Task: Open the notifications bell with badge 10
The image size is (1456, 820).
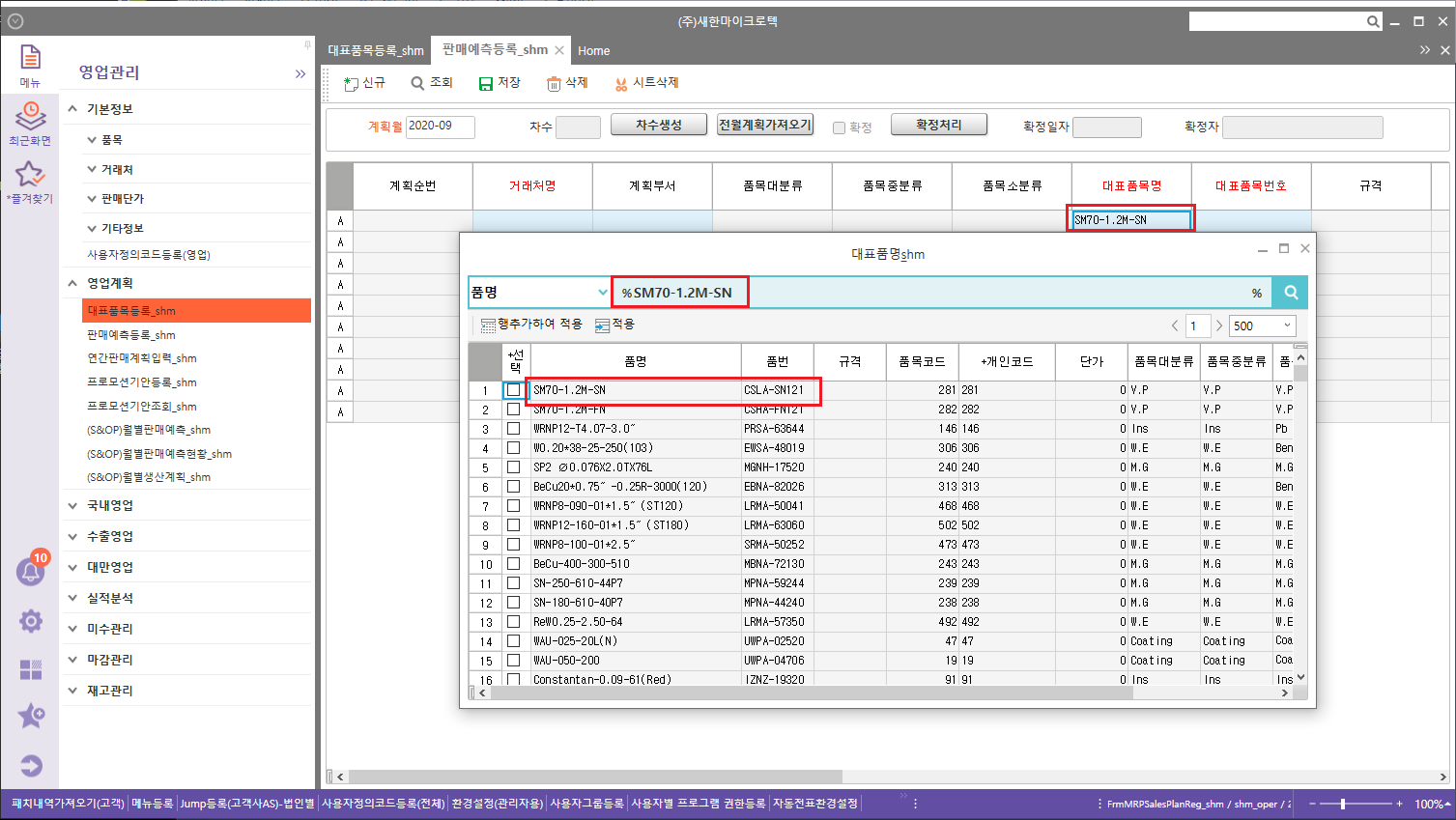Action: pos(31,570)
